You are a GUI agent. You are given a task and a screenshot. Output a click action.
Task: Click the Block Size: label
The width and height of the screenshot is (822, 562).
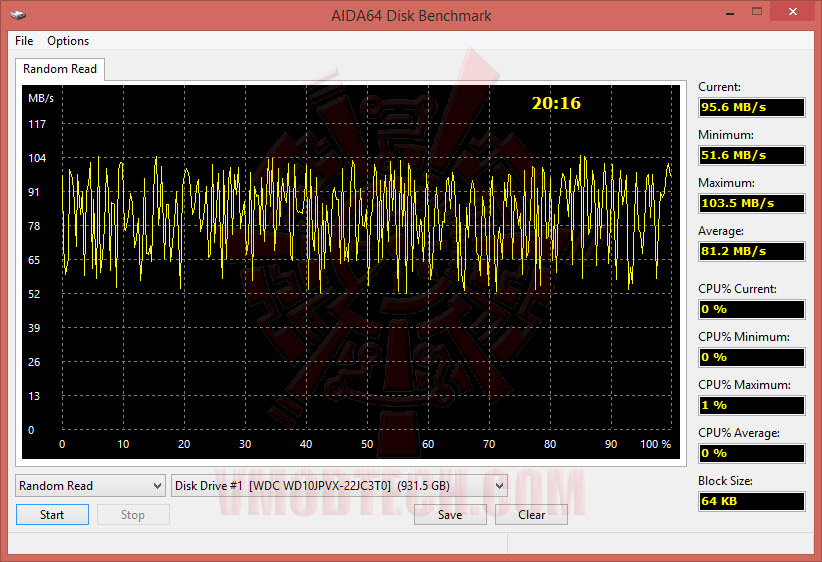(725, 481)
